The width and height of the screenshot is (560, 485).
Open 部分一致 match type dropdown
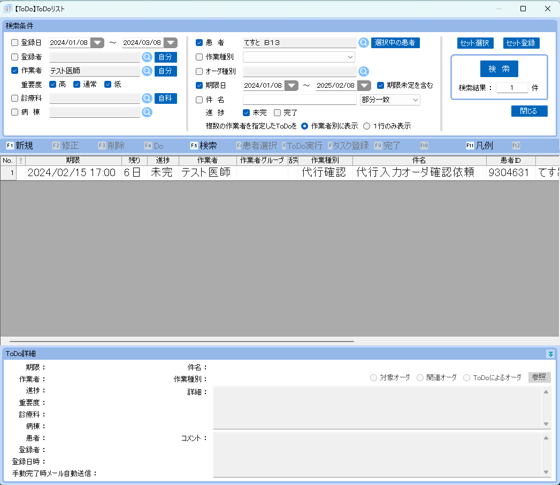[390, 100]
